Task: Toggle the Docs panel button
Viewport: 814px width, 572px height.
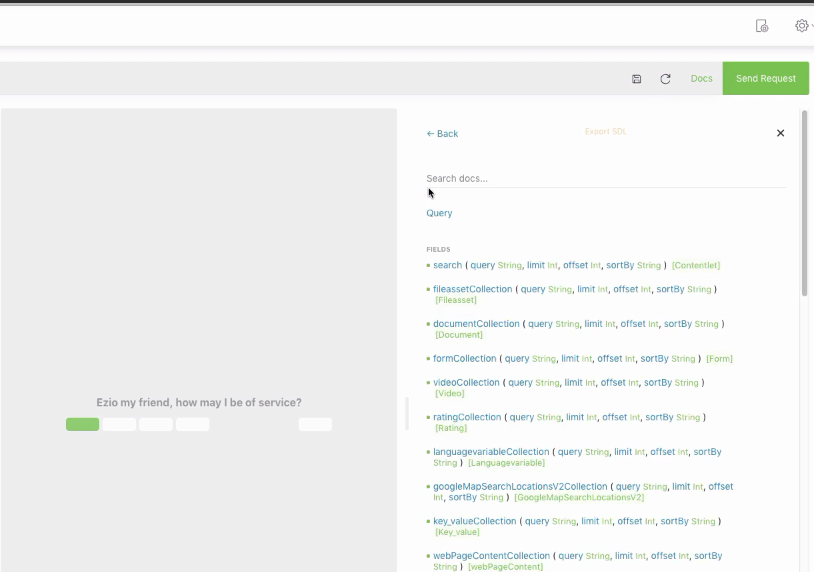Action: point(702,79)
